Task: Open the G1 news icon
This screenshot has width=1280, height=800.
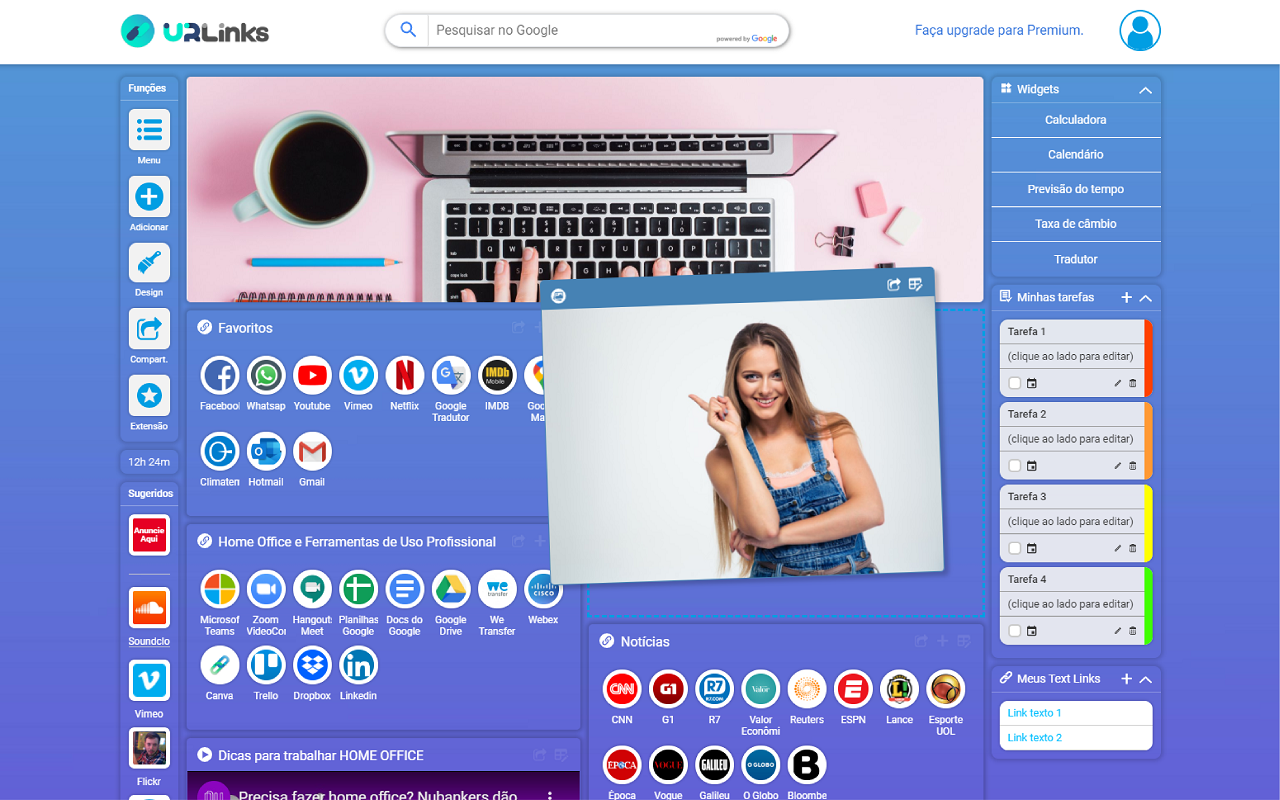Action: 668,690
